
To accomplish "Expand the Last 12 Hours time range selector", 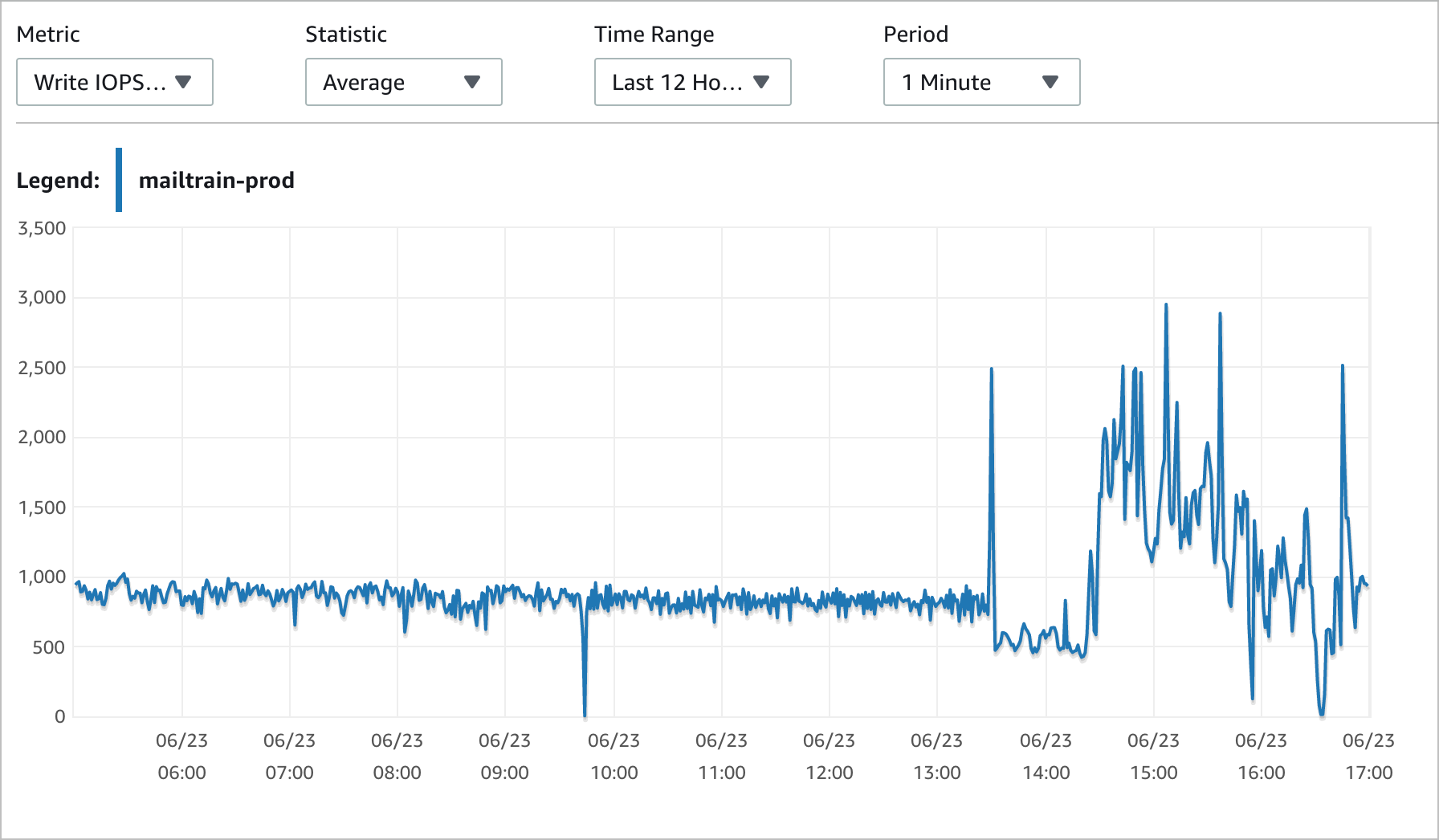I will click(x=691, y=82).
